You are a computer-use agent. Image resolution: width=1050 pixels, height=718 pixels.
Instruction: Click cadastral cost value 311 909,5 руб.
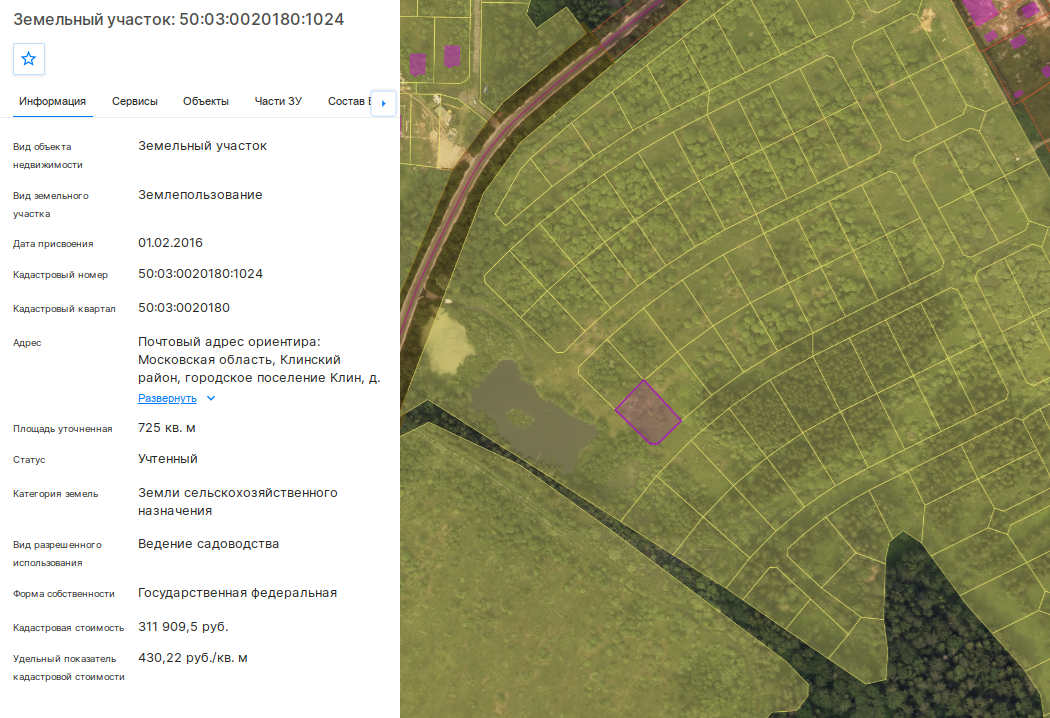coord(183,627)
